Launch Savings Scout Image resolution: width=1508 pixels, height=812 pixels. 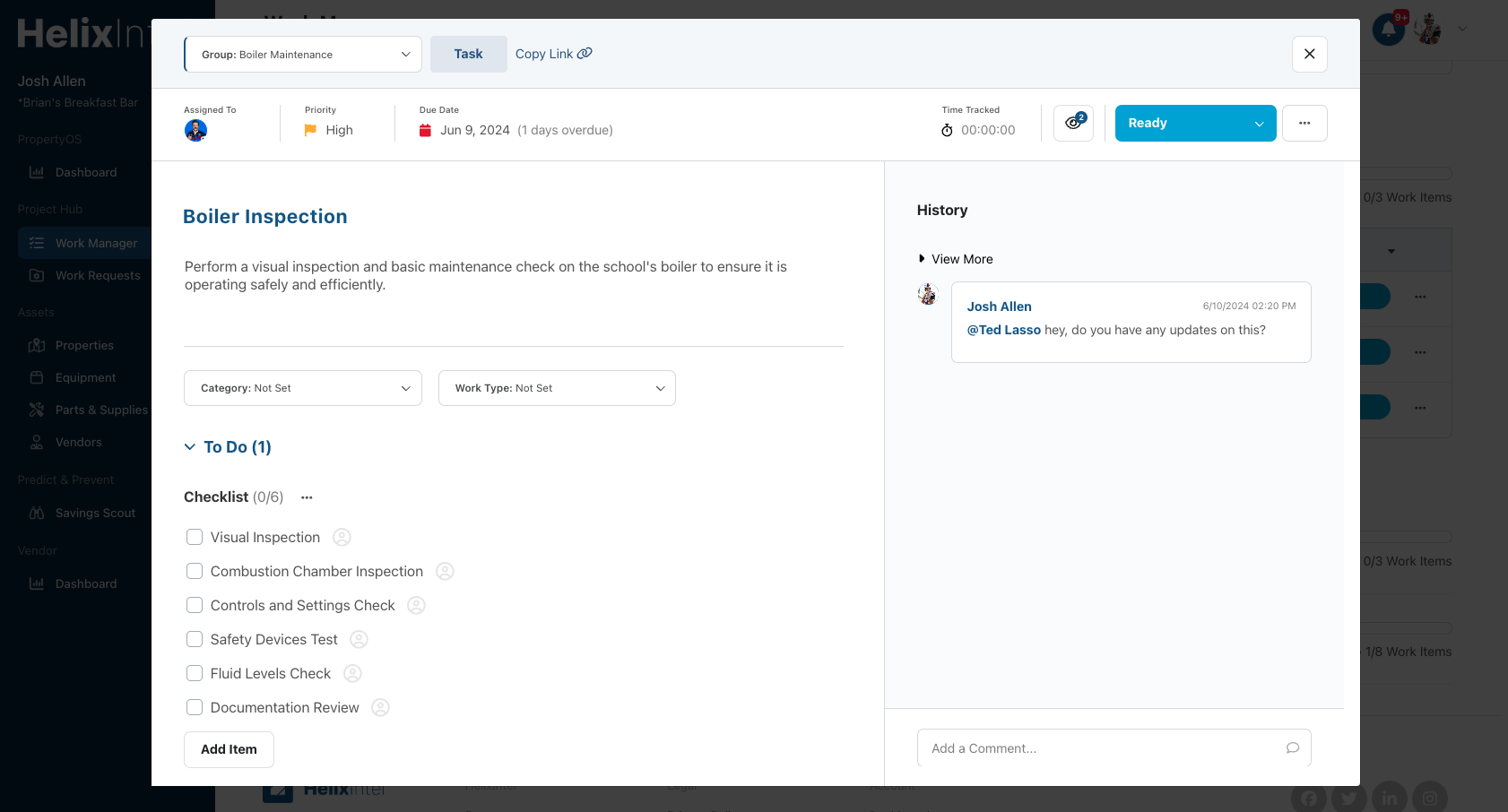coord(95,513)
